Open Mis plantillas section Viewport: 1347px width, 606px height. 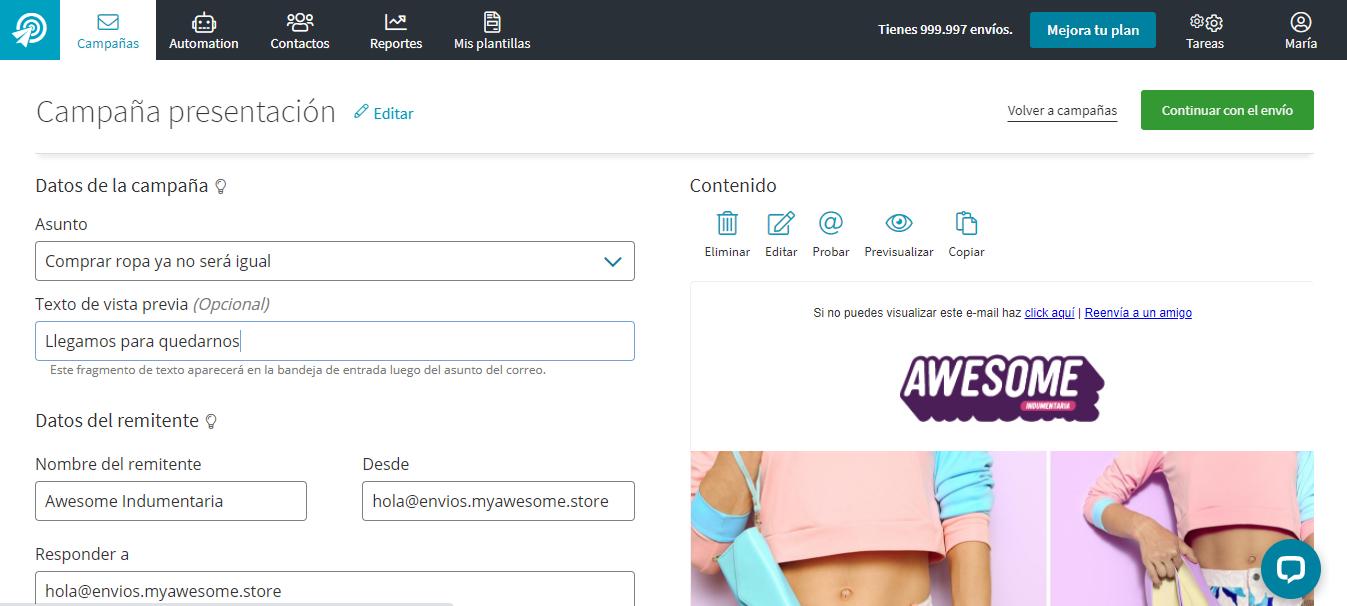click(x=492, y=30)
